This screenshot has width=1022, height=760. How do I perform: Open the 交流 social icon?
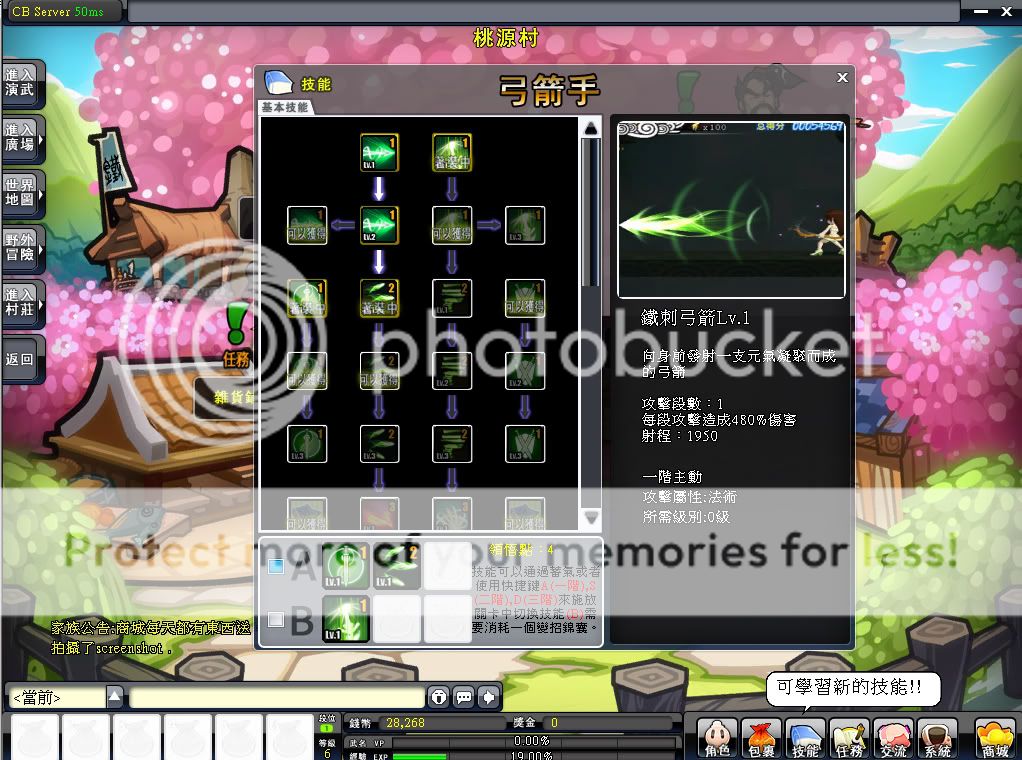click(x=893, y=738)
